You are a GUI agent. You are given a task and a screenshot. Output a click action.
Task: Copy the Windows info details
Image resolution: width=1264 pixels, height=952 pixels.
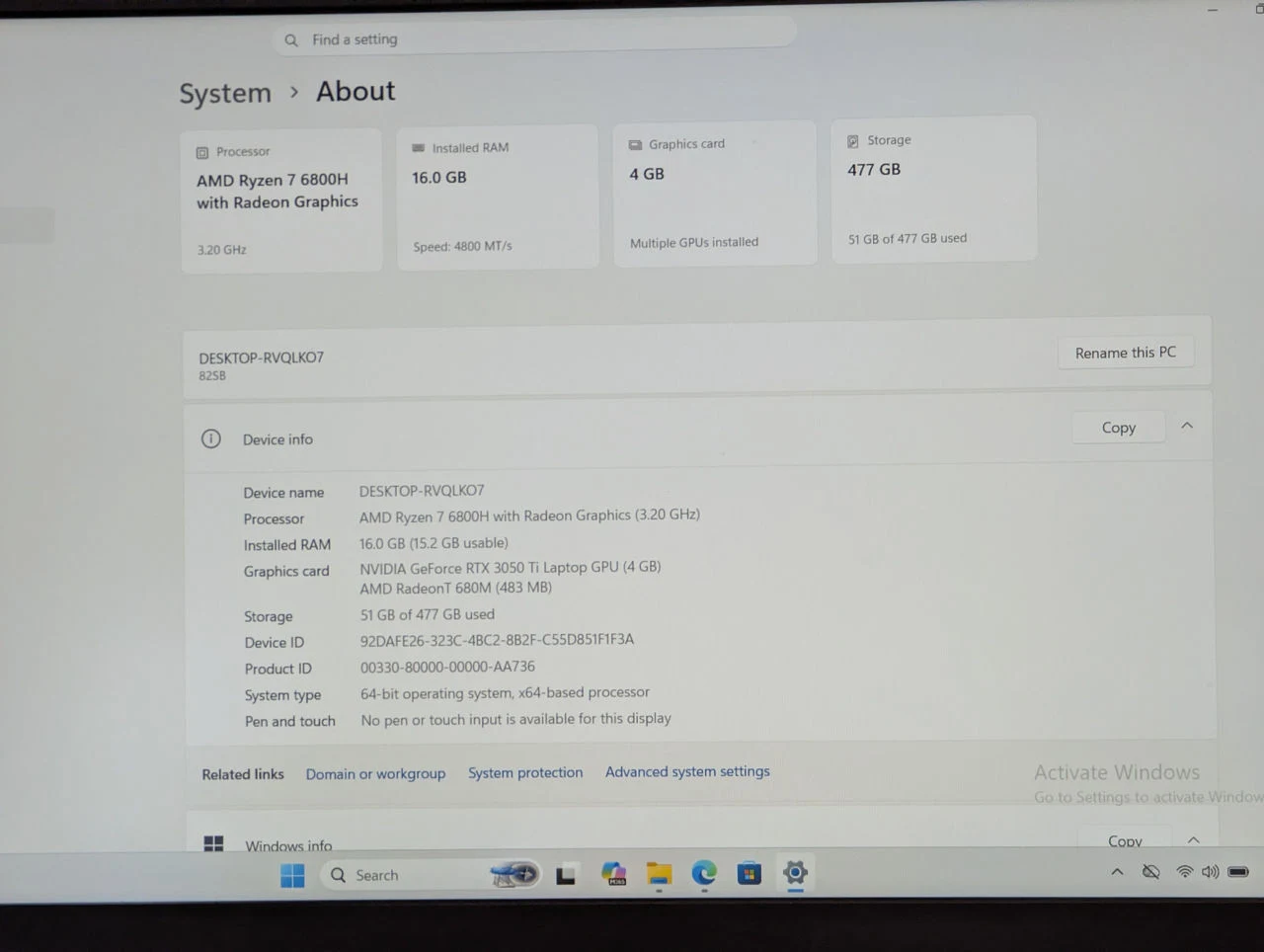pos(1125,840)
